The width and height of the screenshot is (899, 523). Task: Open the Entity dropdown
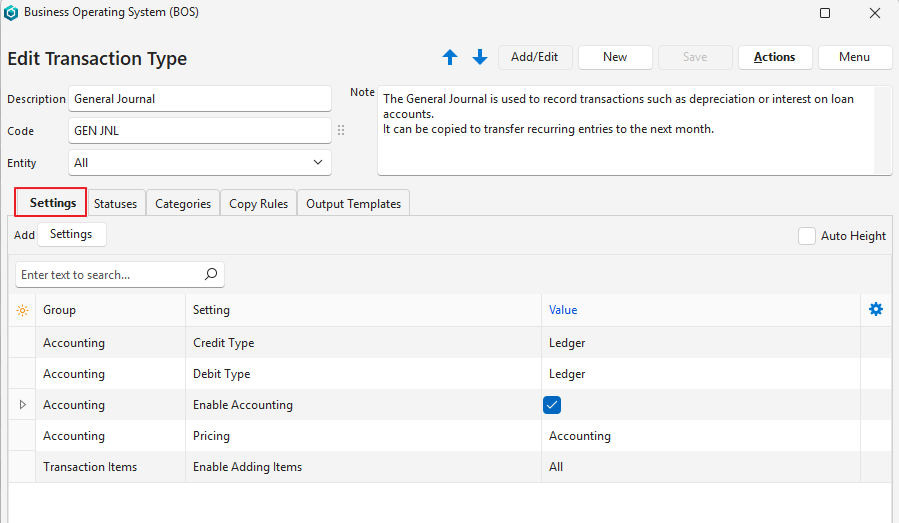click(318, 162)
